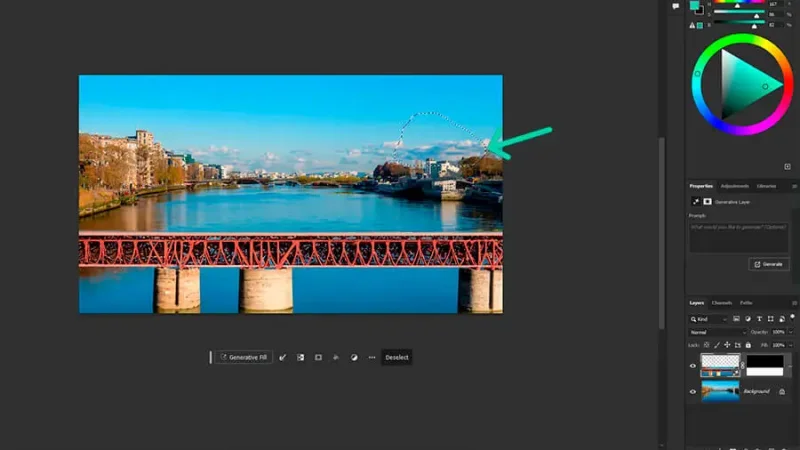Click the hue value field
The image size is (800, 450).
point(776,4)
